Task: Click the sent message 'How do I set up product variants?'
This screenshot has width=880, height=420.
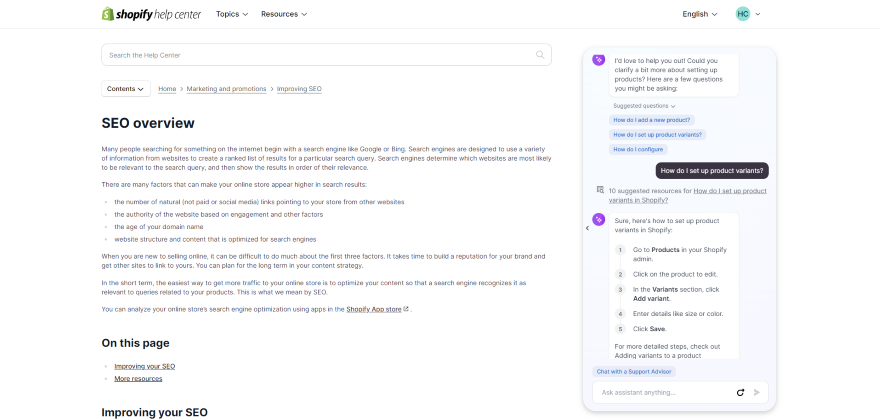Action: coord(712,171)
